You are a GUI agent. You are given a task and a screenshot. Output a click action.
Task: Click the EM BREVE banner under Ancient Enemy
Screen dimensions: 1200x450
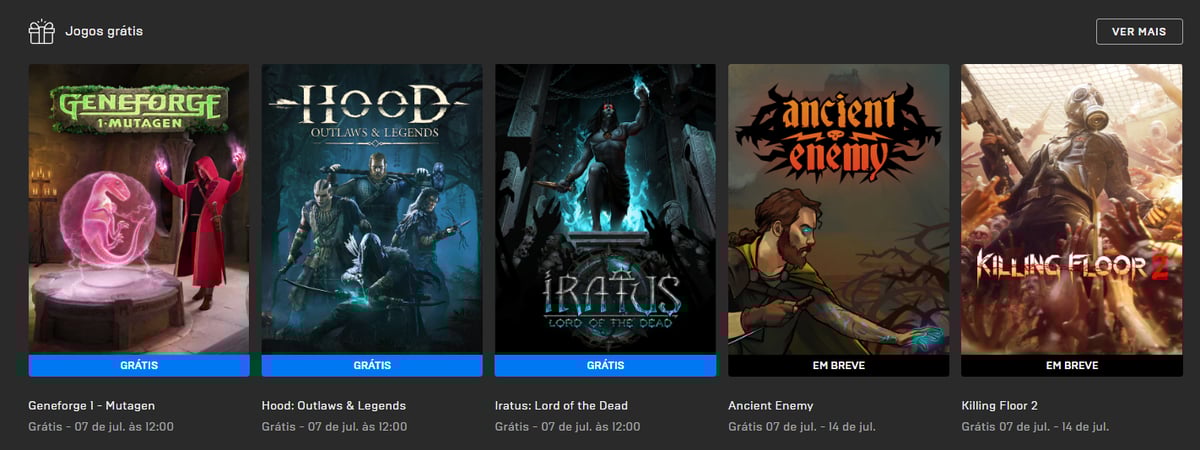click(838, 365)
